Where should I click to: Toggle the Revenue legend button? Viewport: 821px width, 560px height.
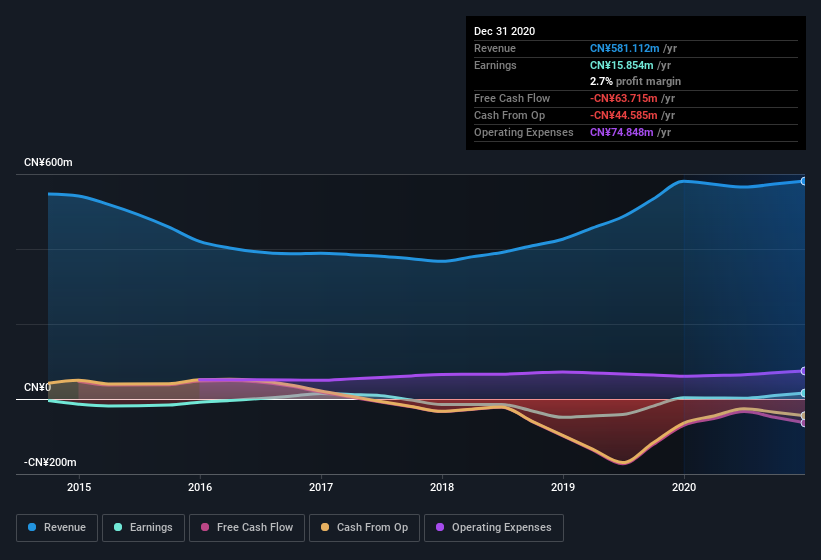tap(57, 528)
